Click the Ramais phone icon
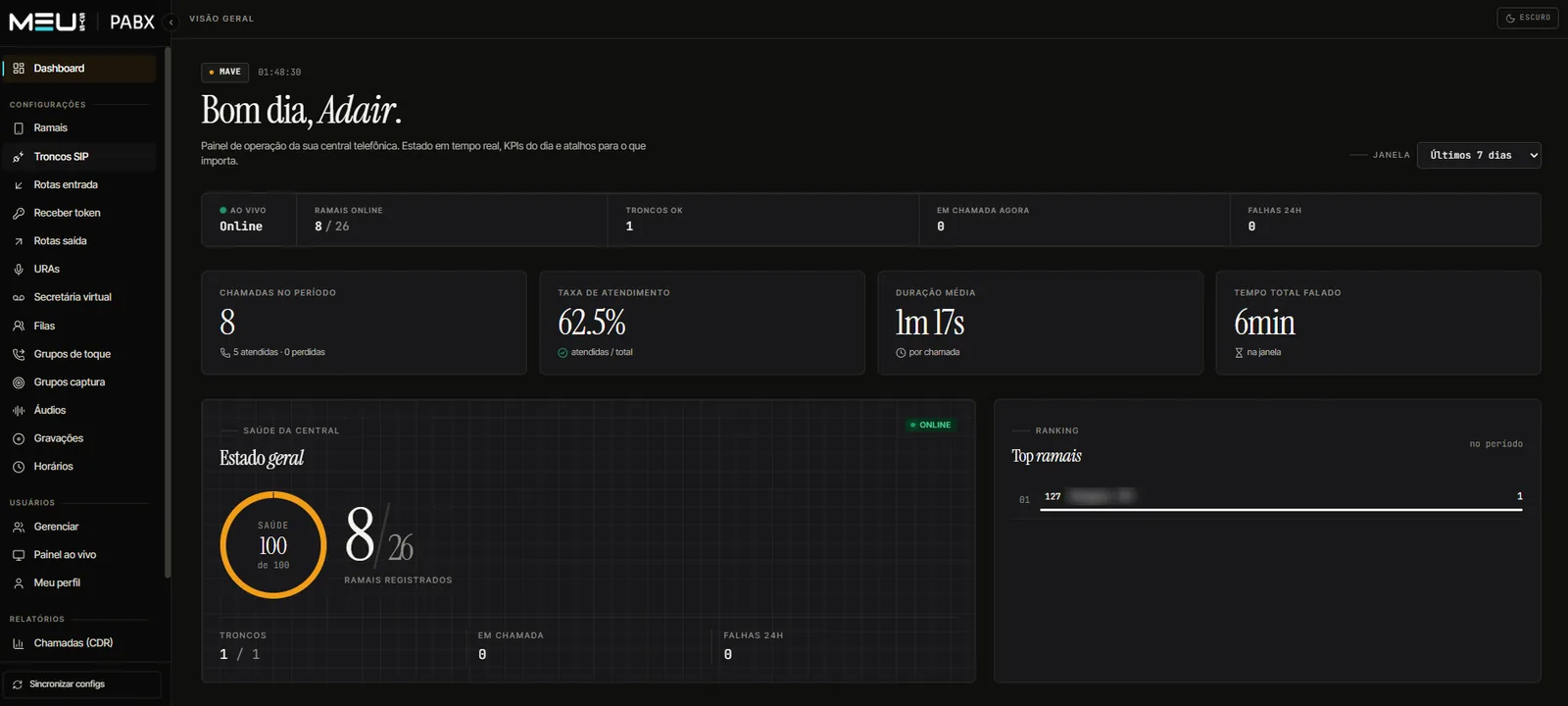The width and height of the screenshot is (1568, 706). 19,128
